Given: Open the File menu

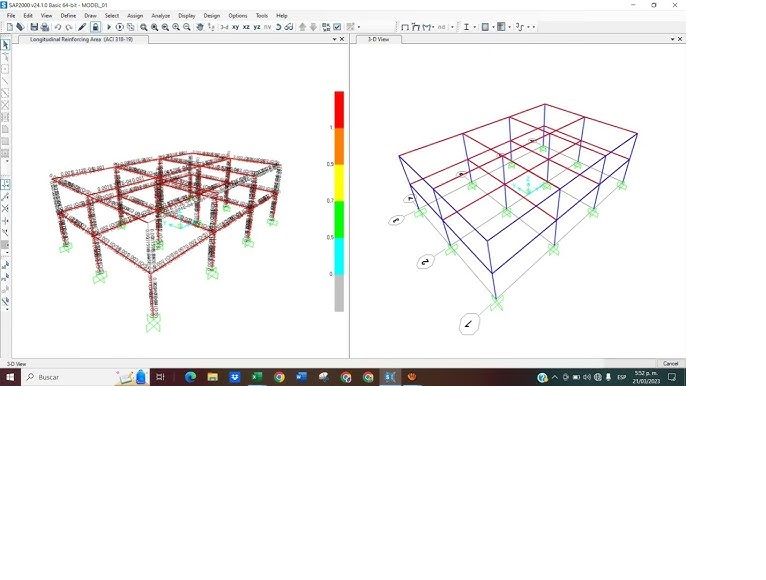Looking at the screenshot, I should [x=11, y=16].
